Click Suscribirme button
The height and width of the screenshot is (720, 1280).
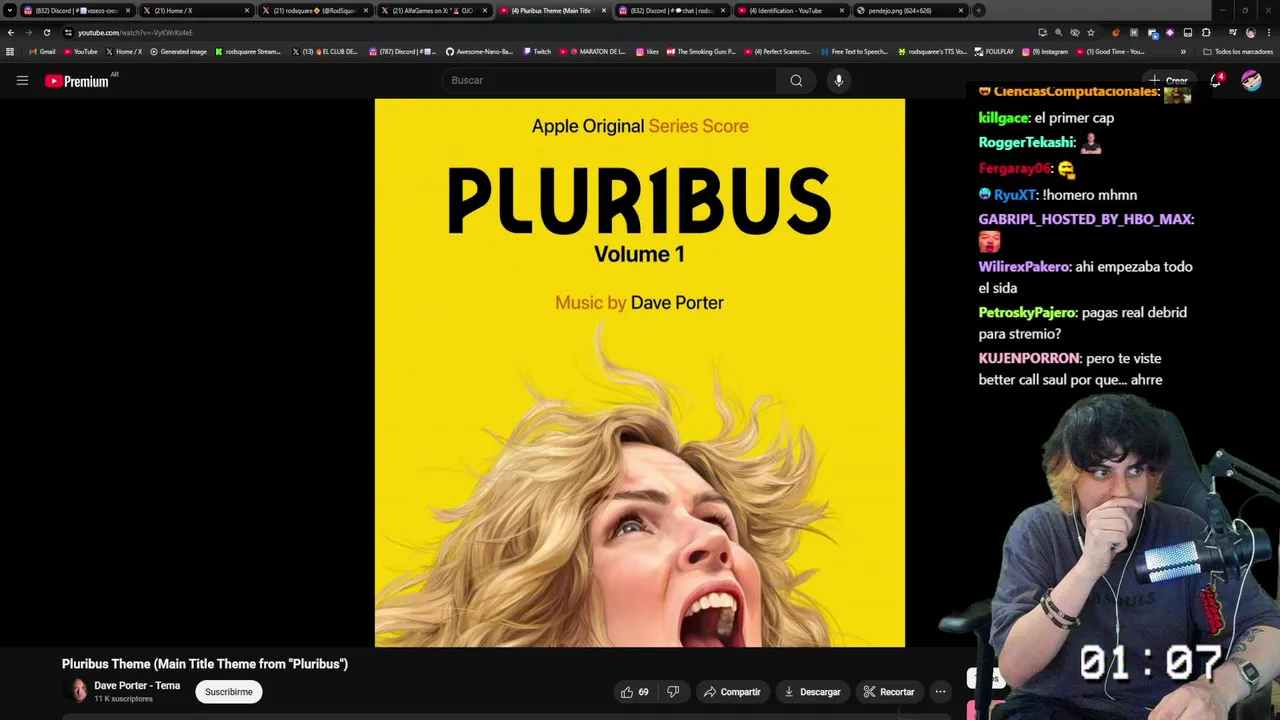[229, 692]
